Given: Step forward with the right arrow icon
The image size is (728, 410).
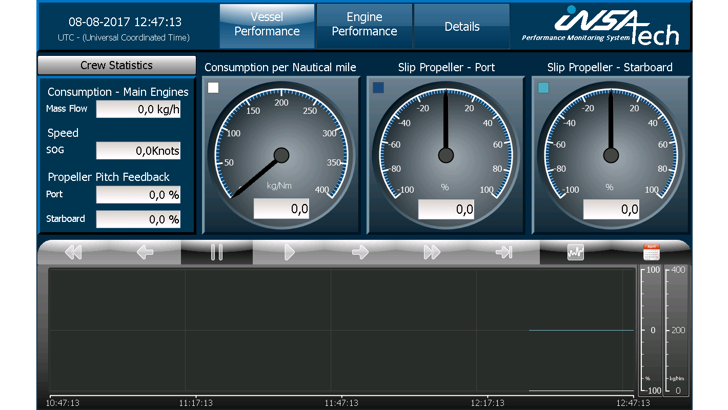Looking at the screenshot, I should point(360,252).
